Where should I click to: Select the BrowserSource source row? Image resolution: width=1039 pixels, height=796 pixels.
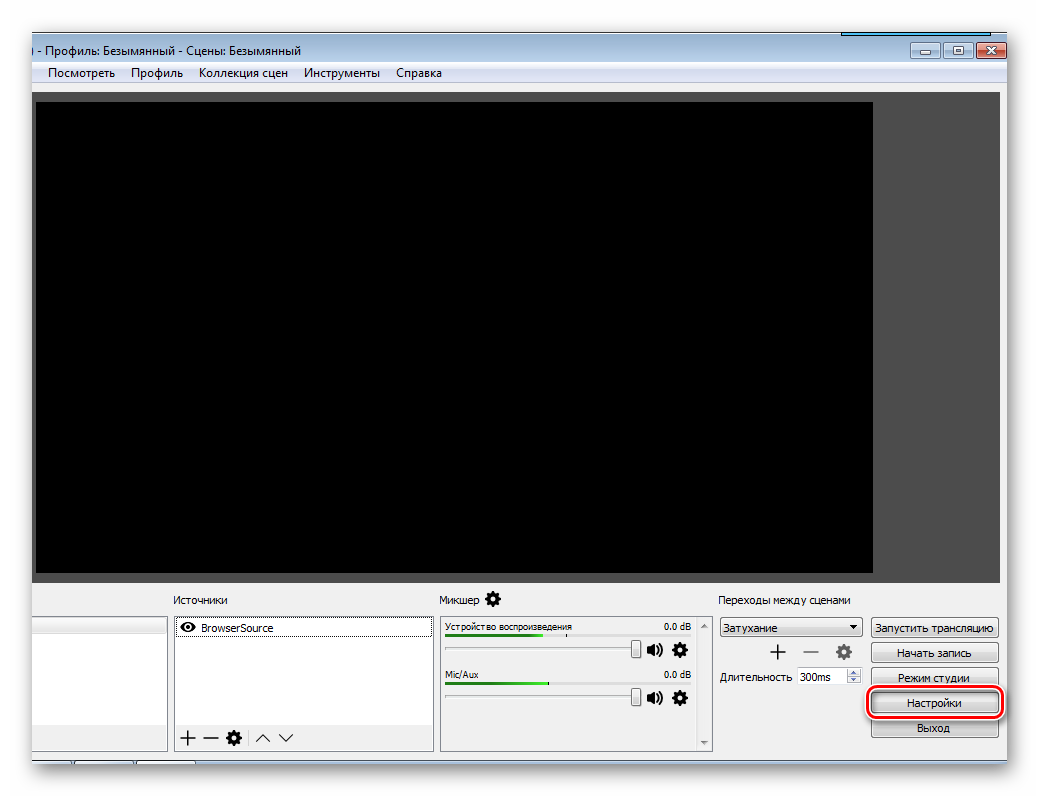pyautogui.click(x=303, y=627)
